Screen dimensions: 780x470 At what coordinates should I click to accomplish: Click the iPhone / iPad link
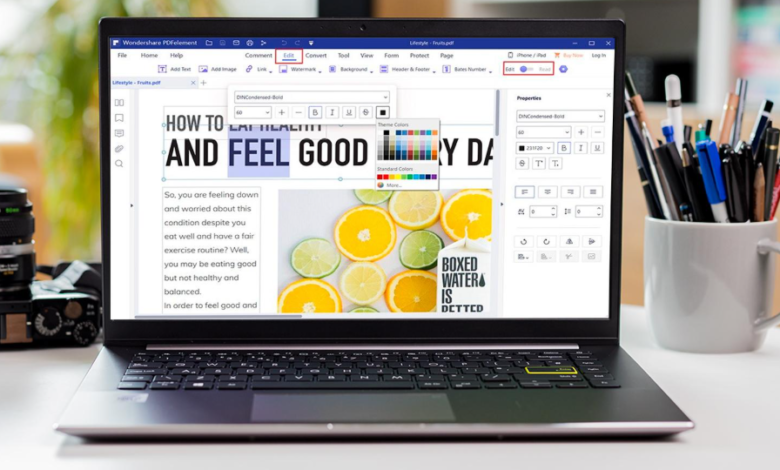coord(527,55)
